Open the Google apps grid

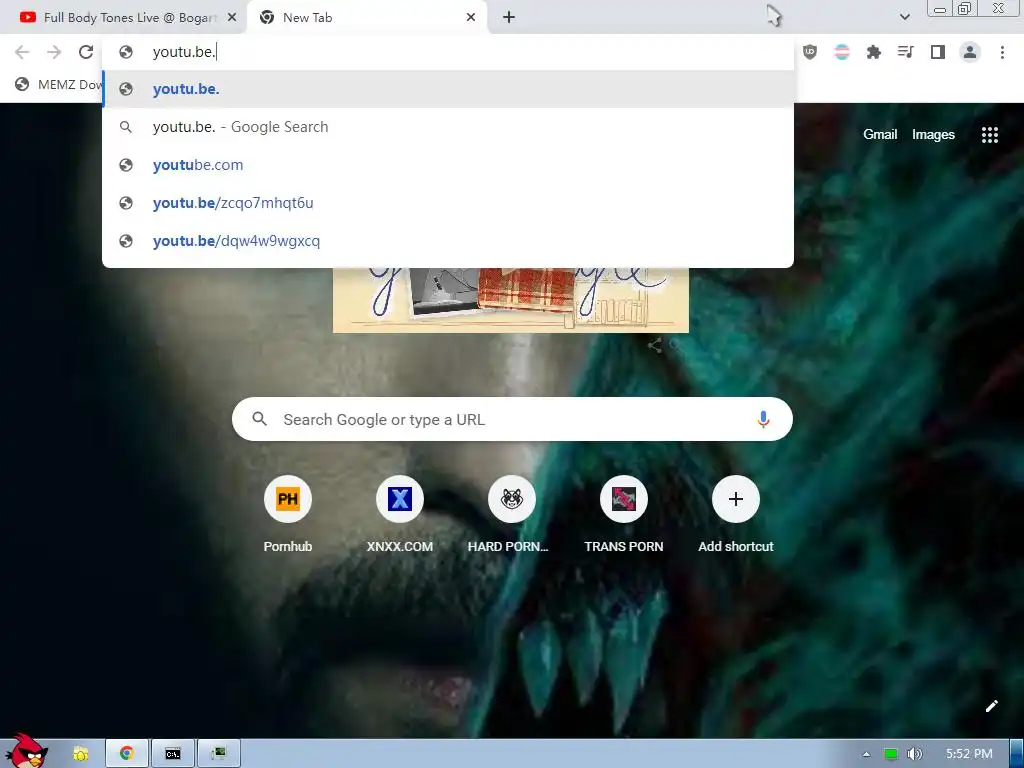pyautogui.click(x=989, y=135)
